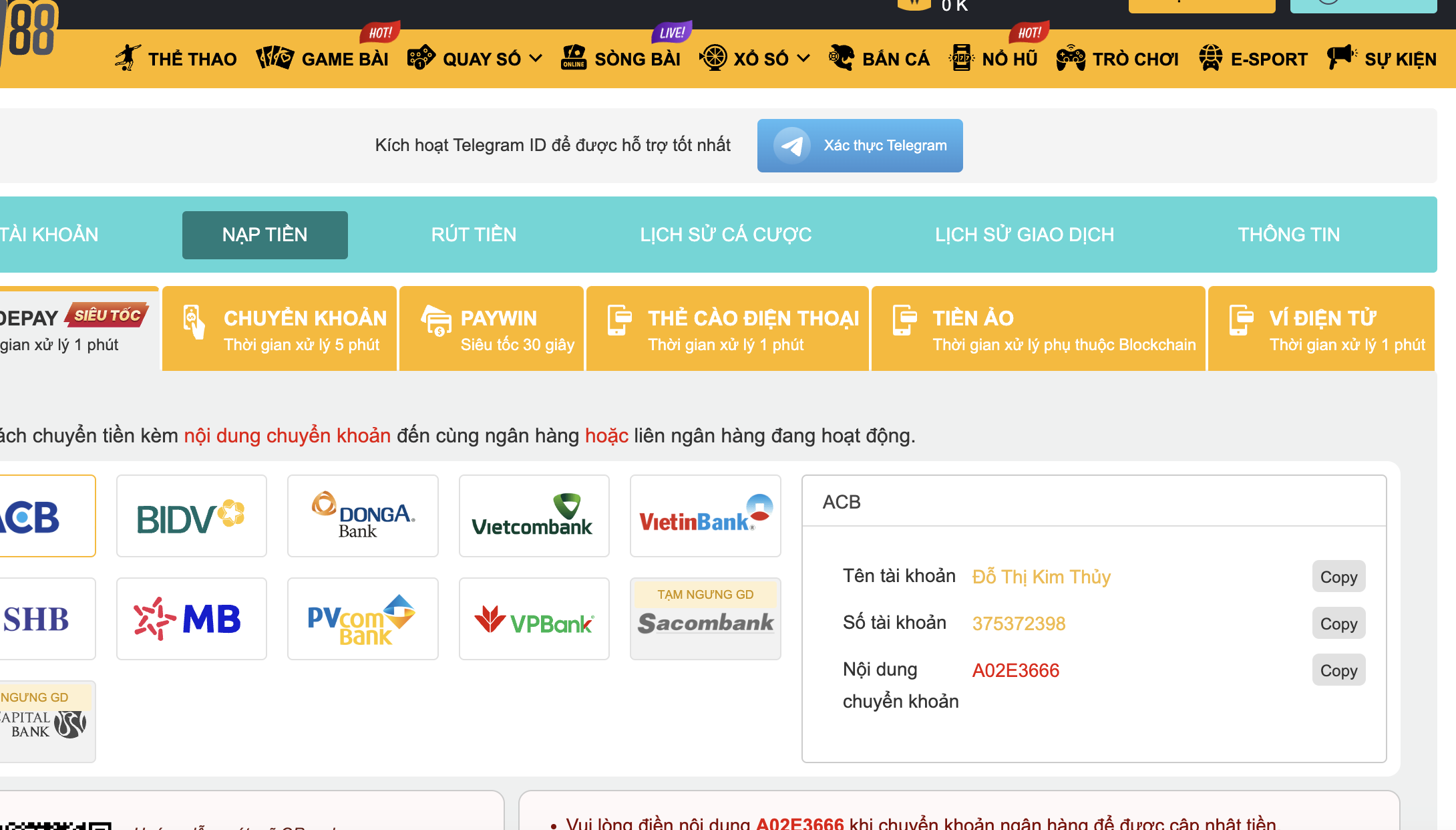This screenshot has width=1456, height=830.
Task: Click the soccer player Thể Thao icon
Action: click(x=128, y=58)
